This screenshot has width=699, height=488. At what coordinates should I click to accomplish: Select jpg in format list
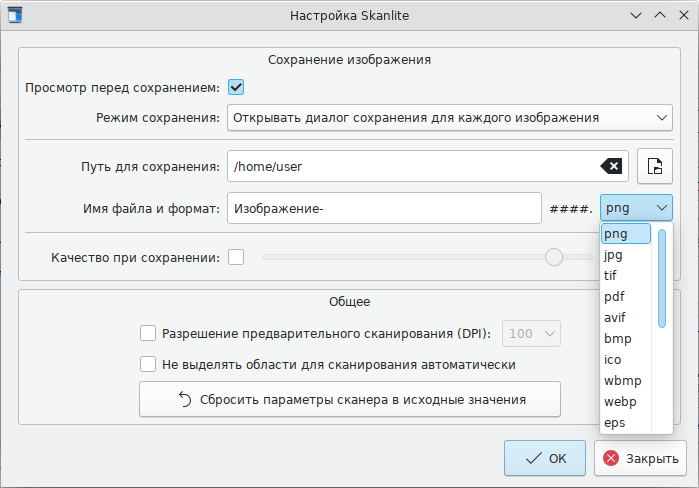tap(625, 255)
